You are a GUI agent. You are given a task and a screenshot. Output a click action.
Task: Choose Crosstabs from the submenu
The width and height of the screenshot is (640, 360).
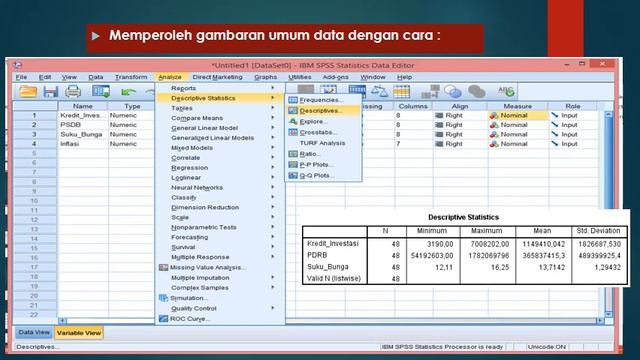click(323, 132)
